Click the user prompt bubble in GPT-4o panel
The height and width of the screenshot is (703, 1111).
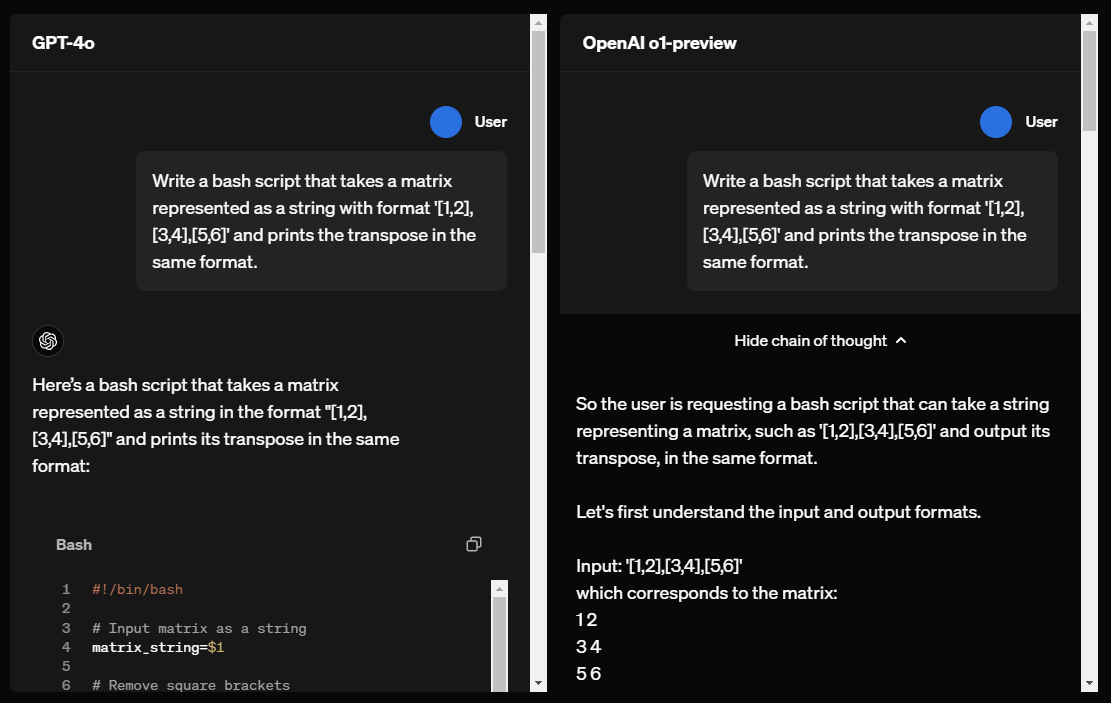320,220
